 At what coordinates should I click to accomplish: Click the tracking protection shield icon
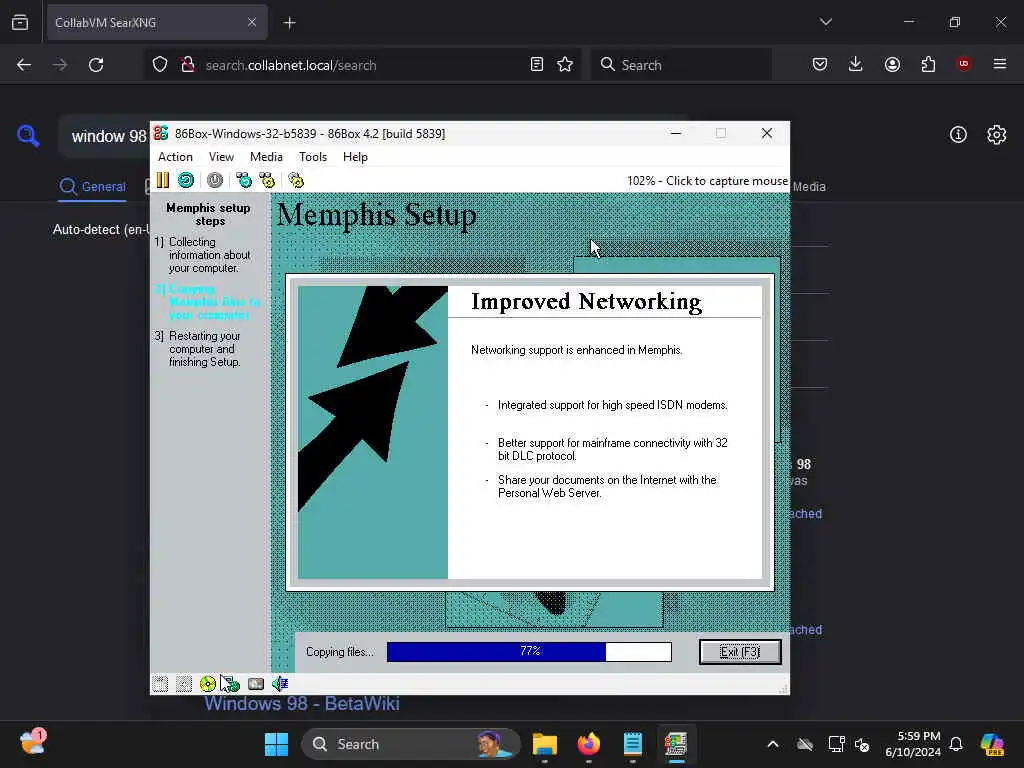160,65
